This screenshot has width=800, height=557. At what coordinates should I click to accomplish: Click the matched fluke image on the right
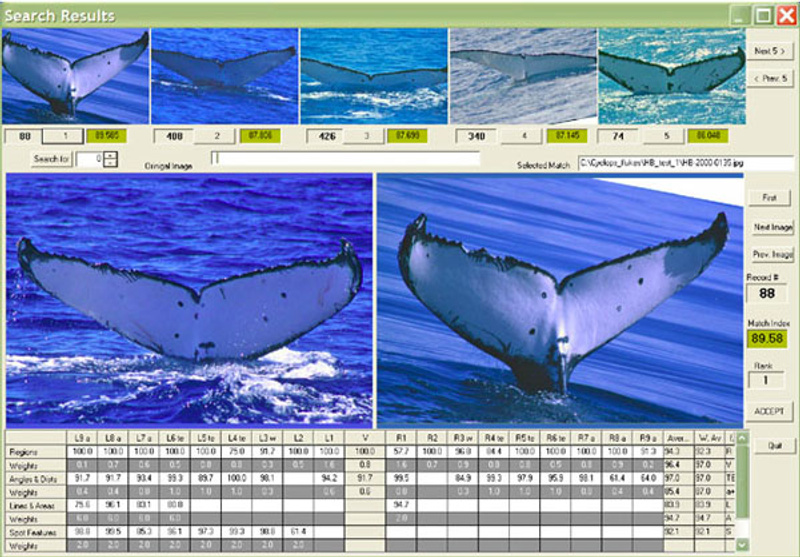560,300
